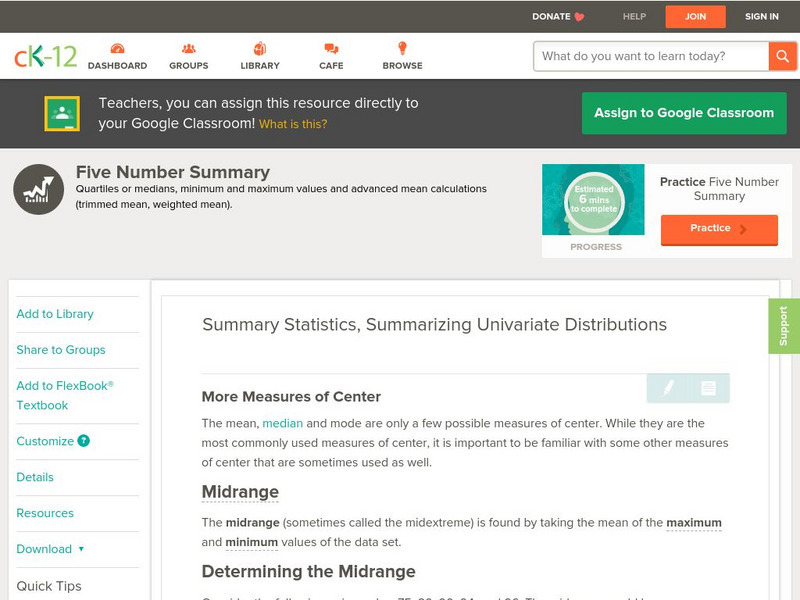Click the Customize help question mark
Image resolution: width=800 pixels, height=600 pixels.
click(84, 441)
